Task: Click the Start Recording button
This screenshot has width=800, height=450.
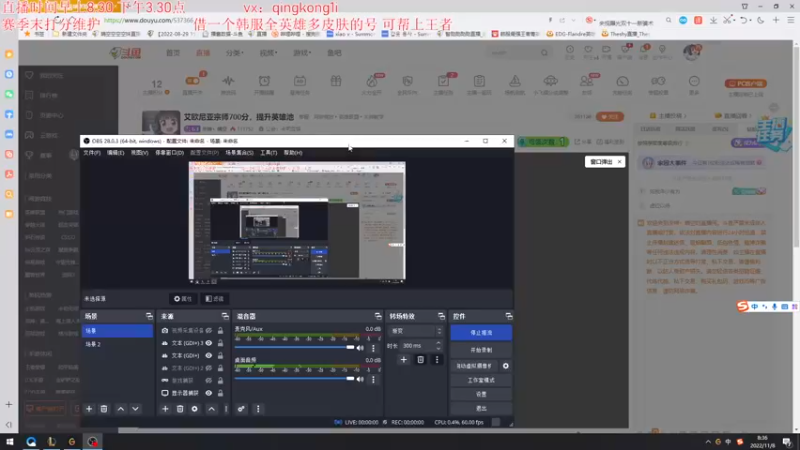Action: [x=481, y=350]
